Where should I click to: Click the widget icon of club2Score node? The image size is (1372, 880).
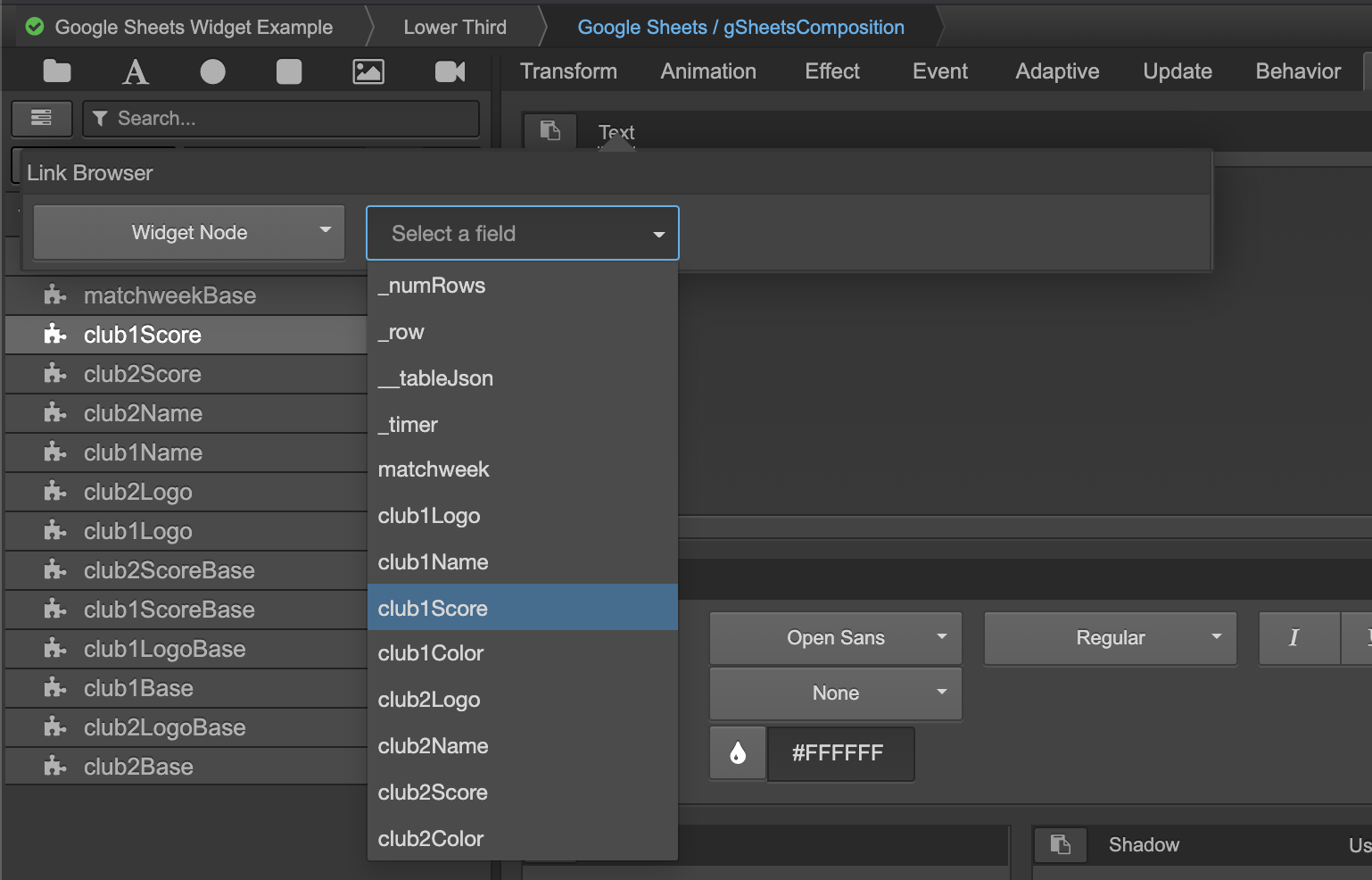(x=55, y=373)
